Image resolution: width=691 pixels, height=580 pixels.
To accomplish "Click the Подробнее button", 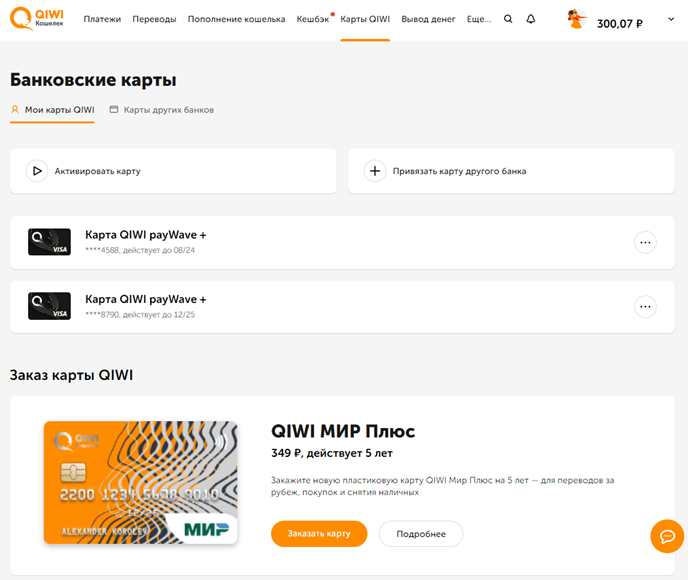I will [421, 534].
